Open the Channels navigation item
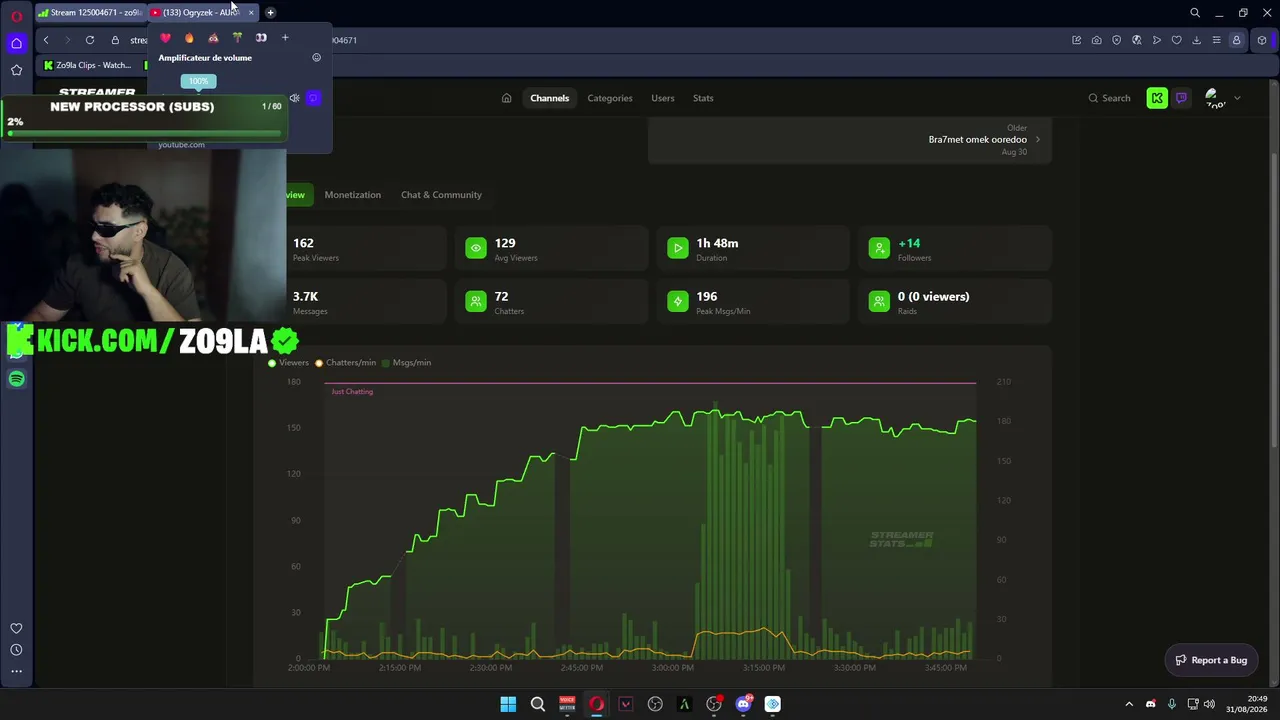 tap(549, 98)
